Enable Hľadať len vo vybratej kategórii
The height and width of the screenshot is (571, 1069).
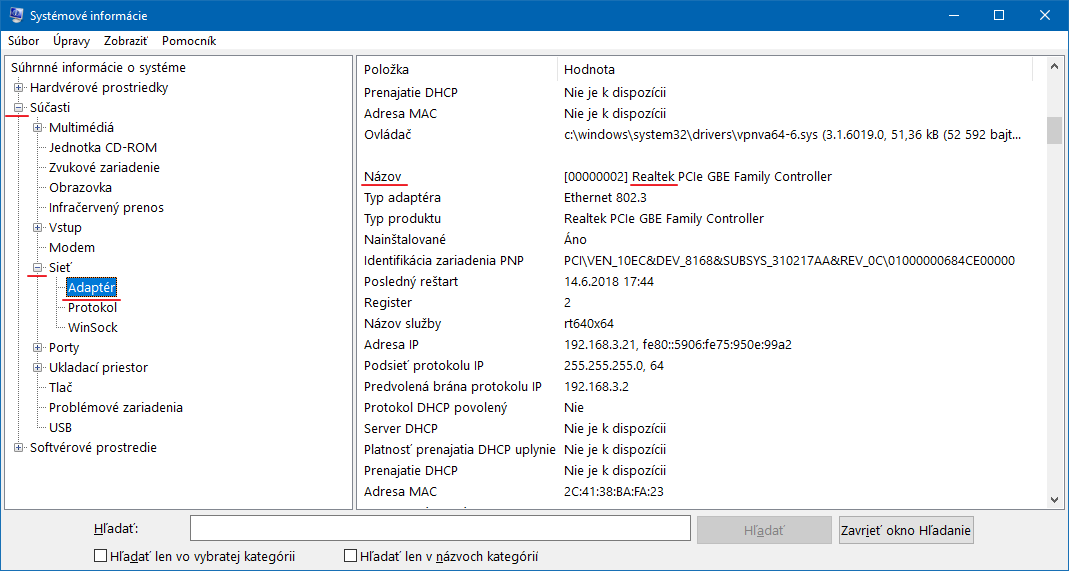coord(100,556)
